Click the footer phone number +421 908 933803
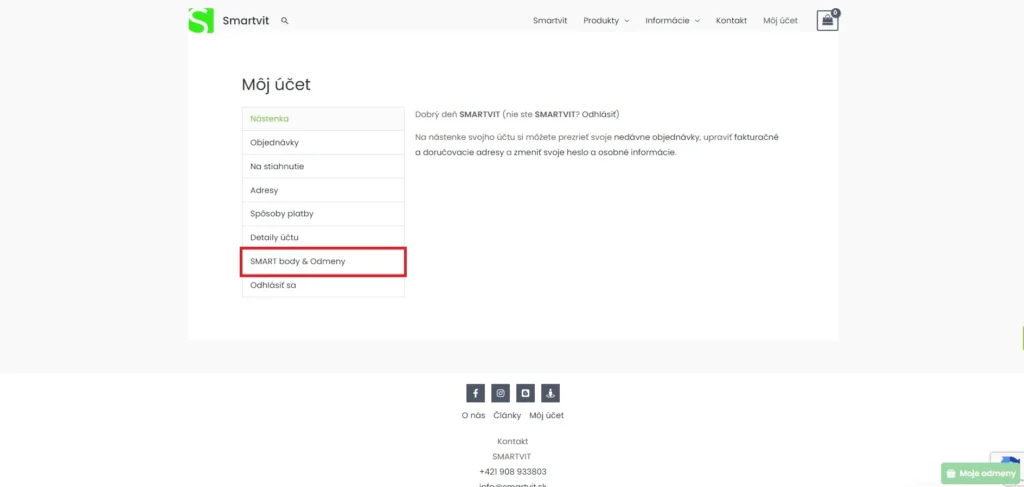Screen dimensions: 1024x487 coord(513,471)
